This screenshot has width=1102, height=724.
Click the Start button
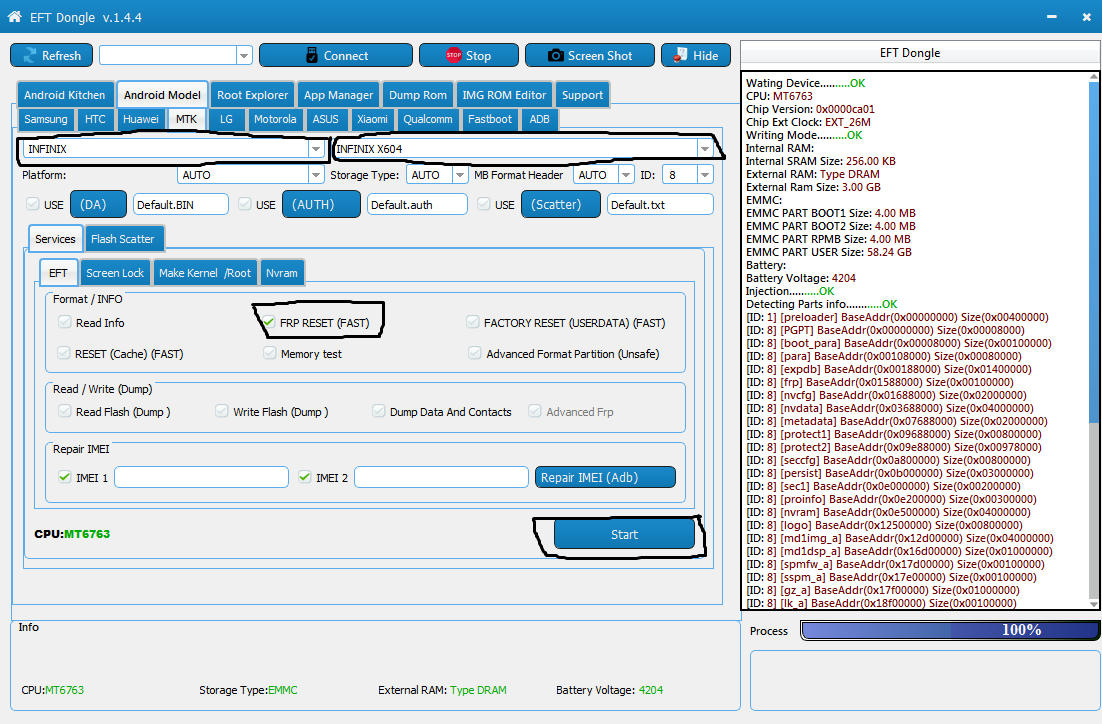pyautogui.click(x=624, y=534)
